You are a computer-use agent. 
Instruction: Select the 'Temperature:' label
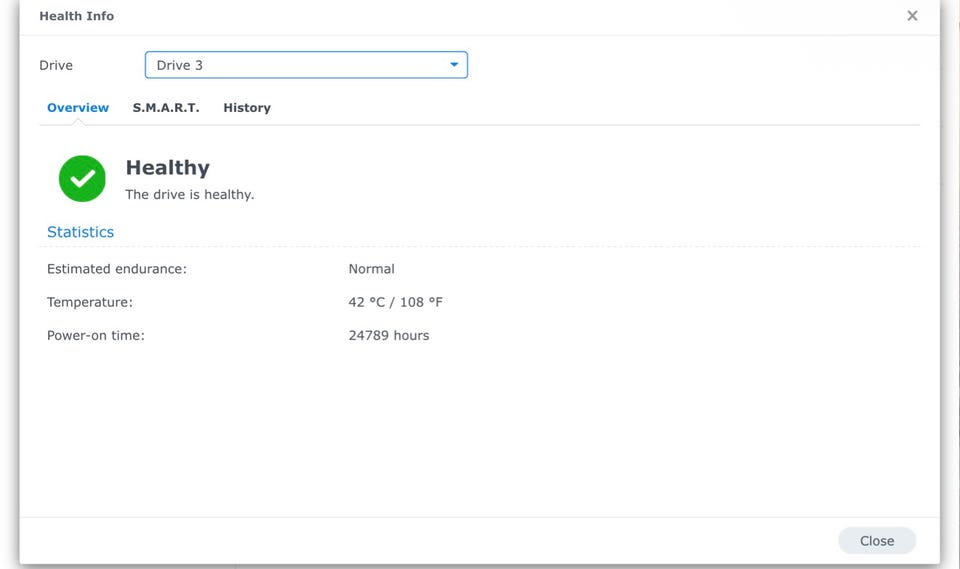click(90, 302)
